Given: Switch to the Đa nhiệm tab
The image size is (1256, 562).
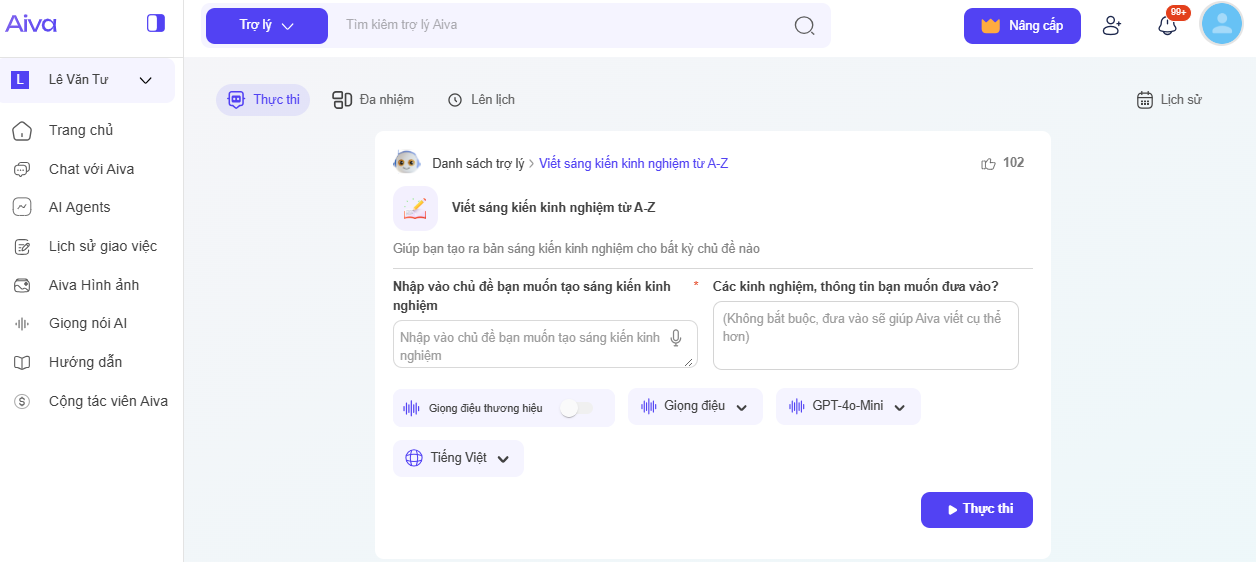Looking at the screenshot, I should coord(373,100).
